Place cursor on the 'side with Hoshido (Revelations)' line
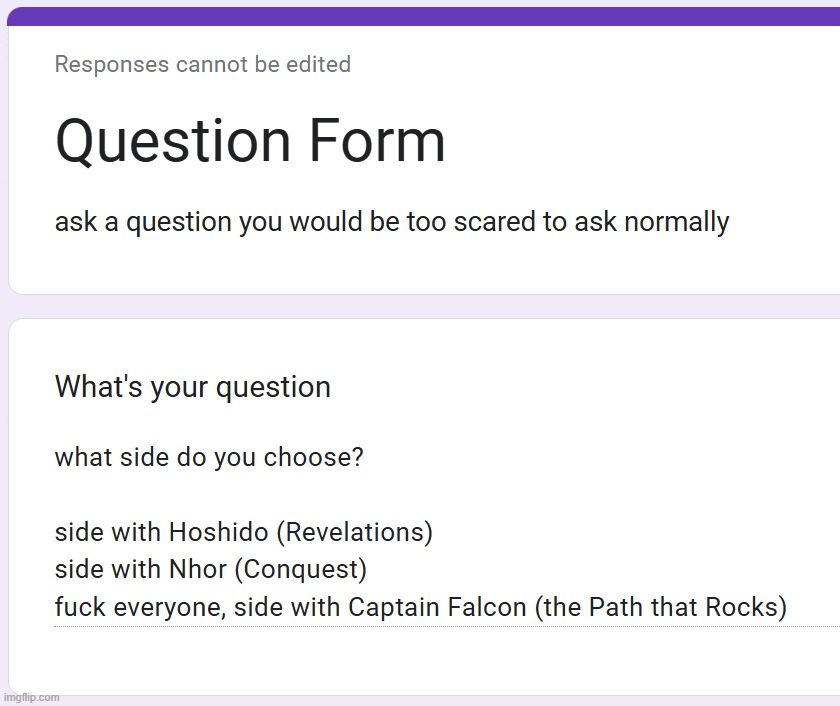Image resolution: width=840 pixels, height=706 pixels. [244, 532]
